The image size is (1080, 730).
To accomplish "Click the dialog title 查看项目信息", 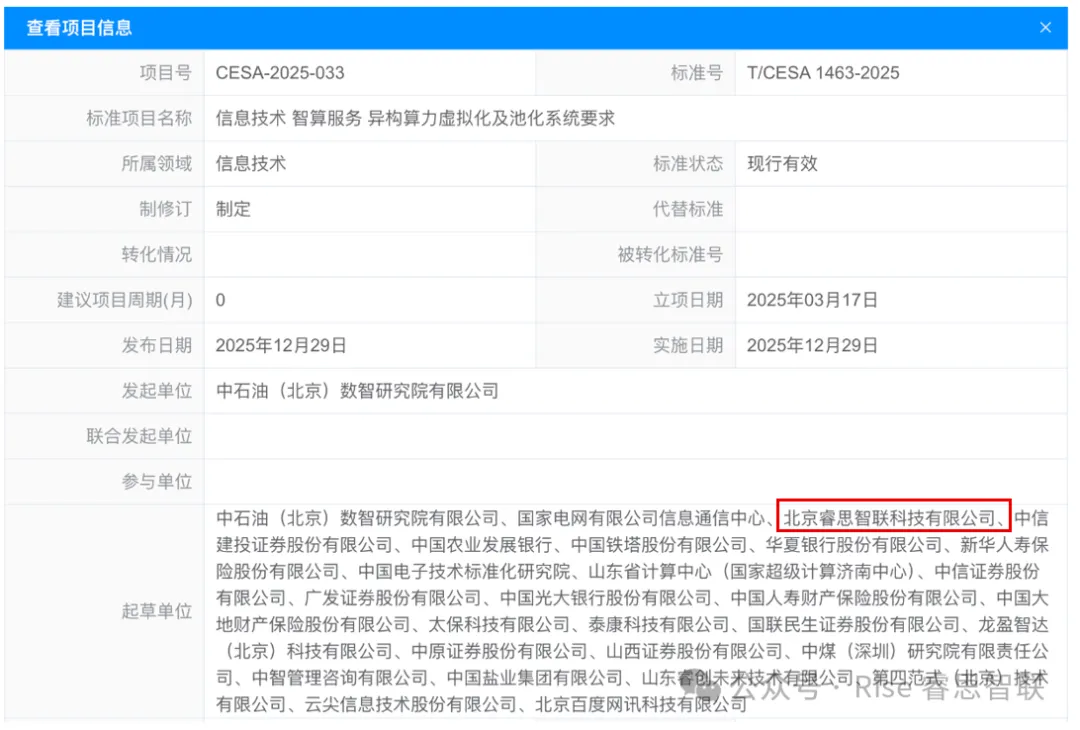I will pyautogui.click(x=79, y=28).
